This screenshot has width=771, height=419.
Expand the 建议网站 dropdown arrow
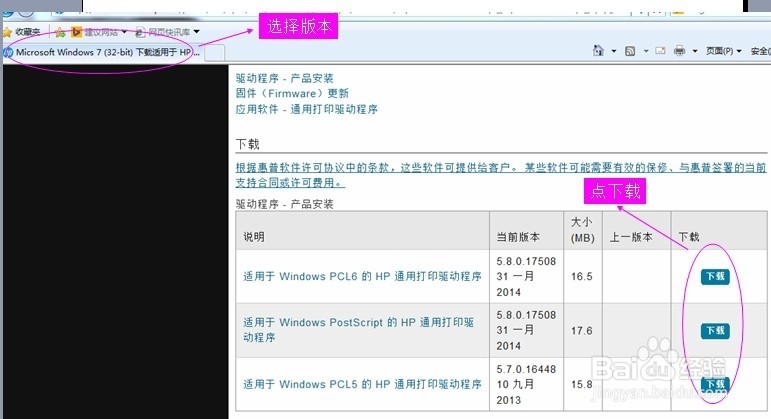pyautogui.click(x=124, y=32)
